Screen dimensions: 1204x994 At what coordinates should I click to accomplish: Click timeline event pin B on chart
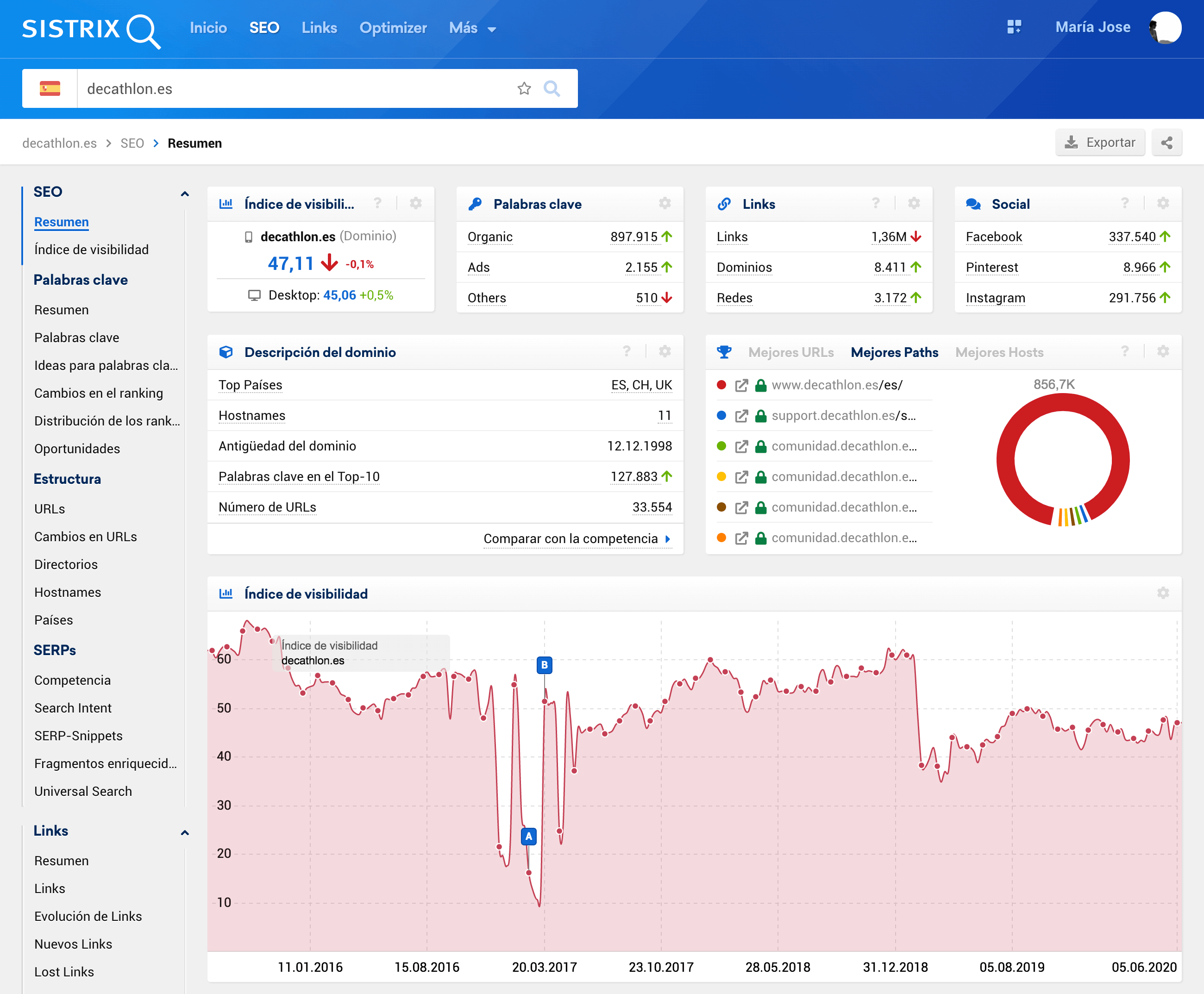click(x=544, y=665)
